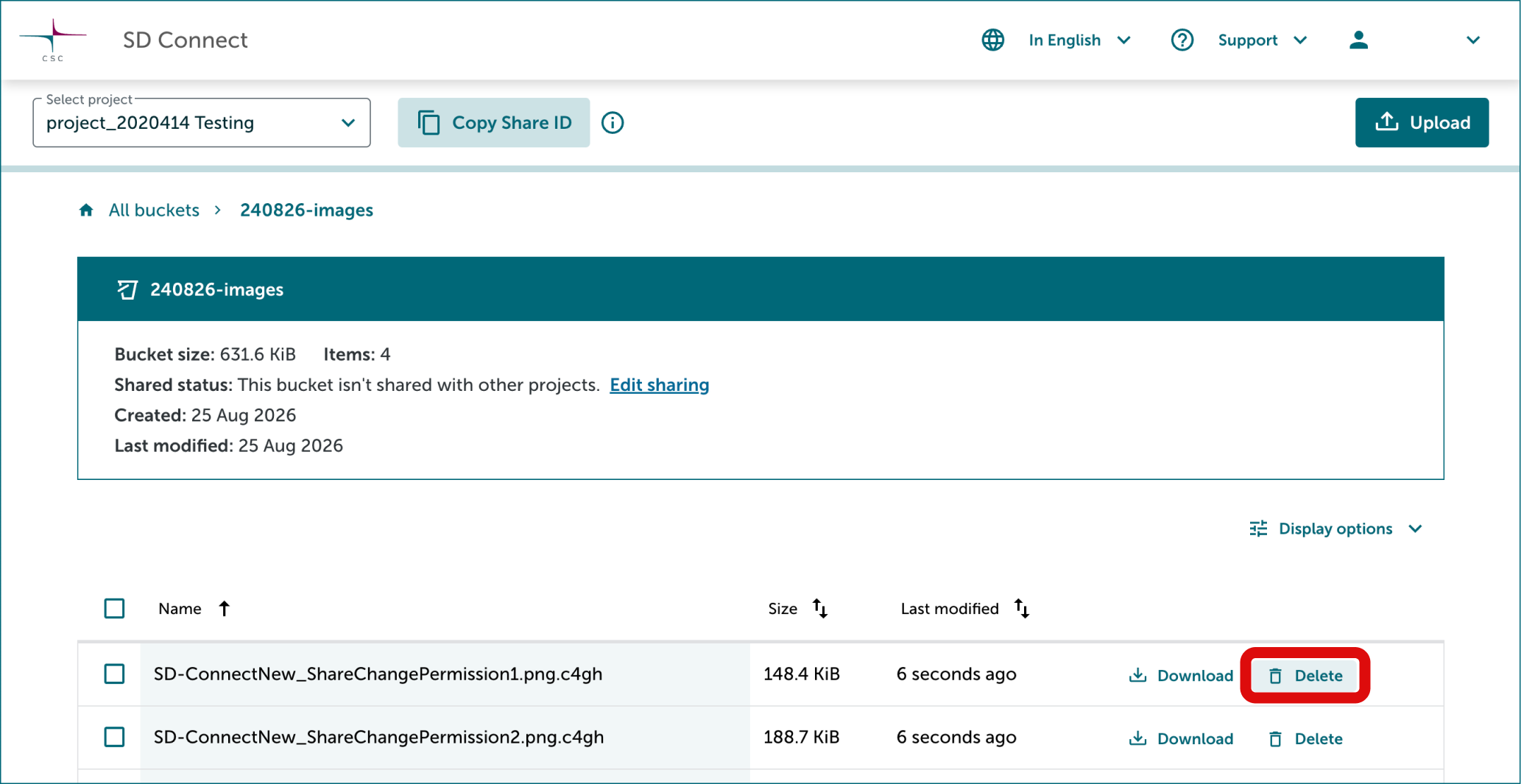Click the bucket icon beside 240826-images header
This screenshot has width=1521, height=784.
pos(127,289)
